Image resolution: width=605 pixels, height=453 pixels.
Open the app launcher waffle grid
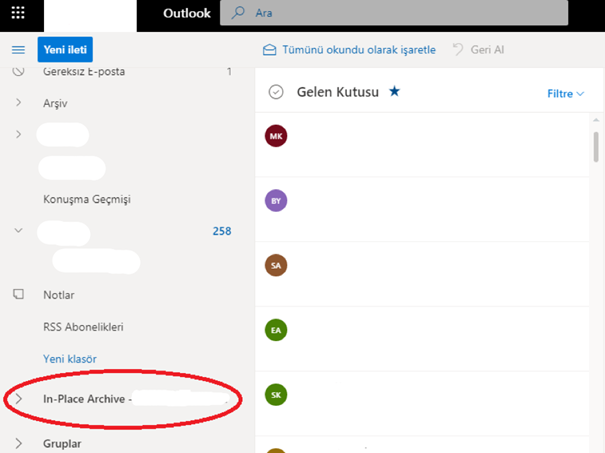pyautogui.click(x=18, y=13)
